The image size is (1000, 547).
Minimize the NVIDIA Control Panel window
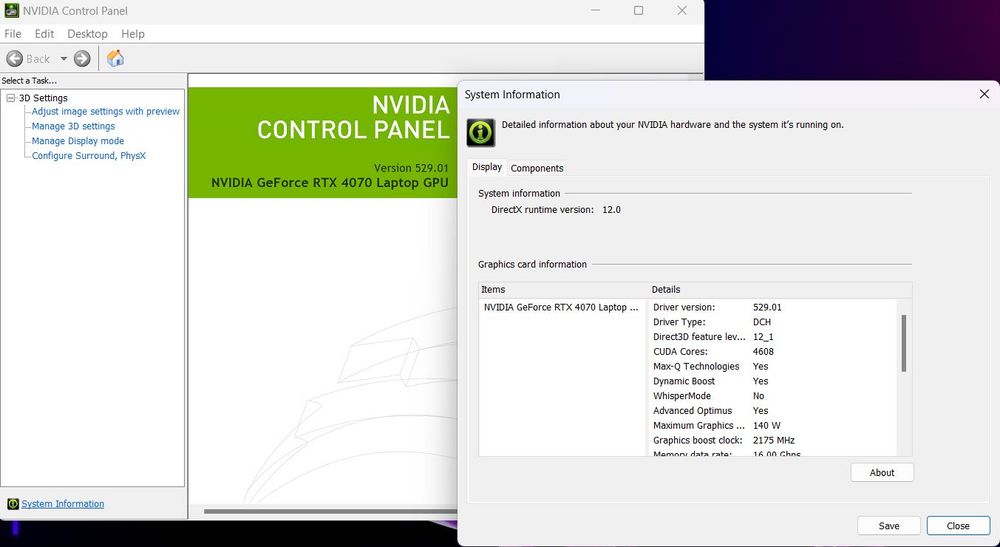point(596,10)
